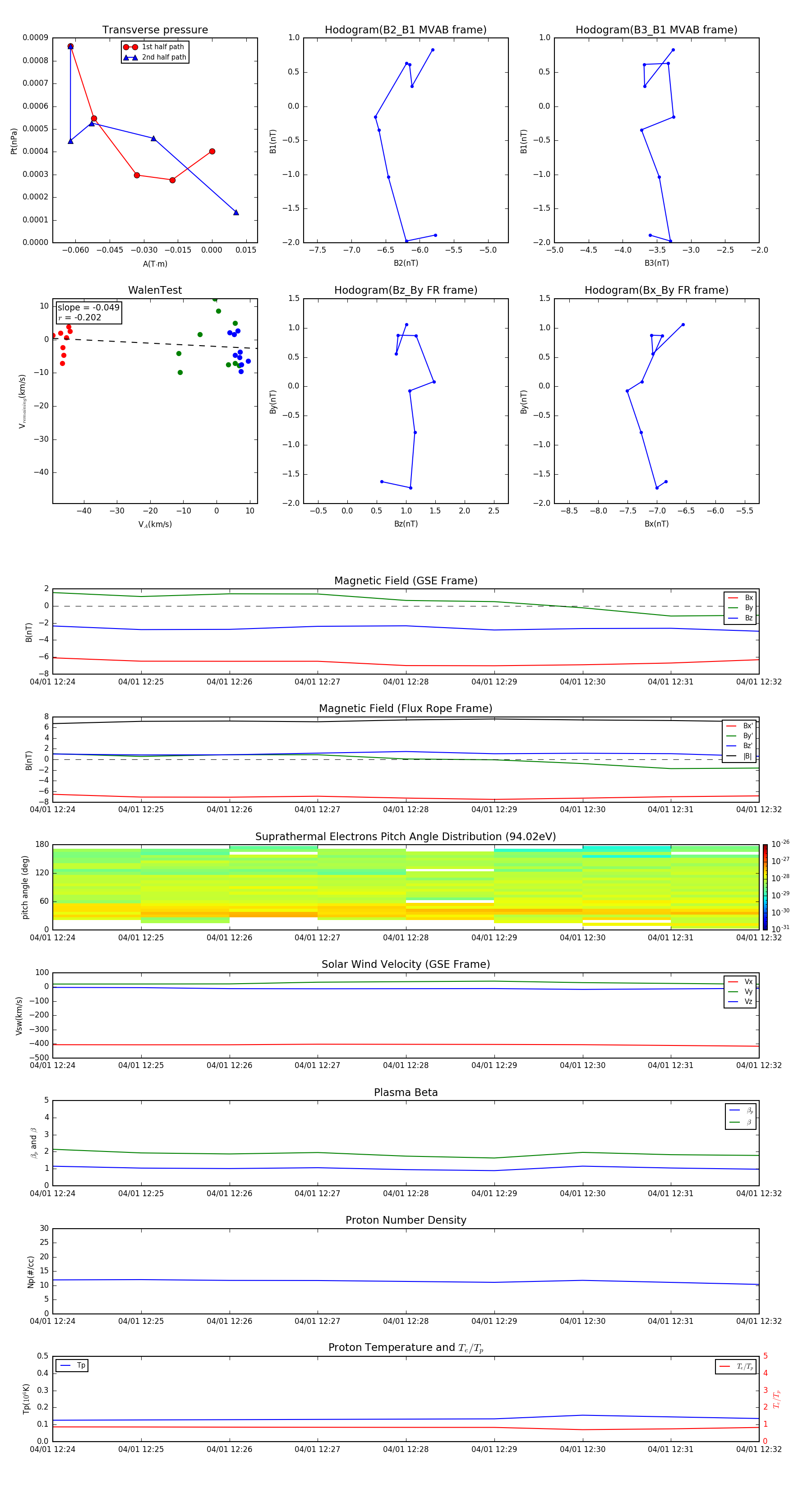812x1489 pixels.
Task: Click the '10^-26' colorbar tick label
Action: [x=780, y=844]
